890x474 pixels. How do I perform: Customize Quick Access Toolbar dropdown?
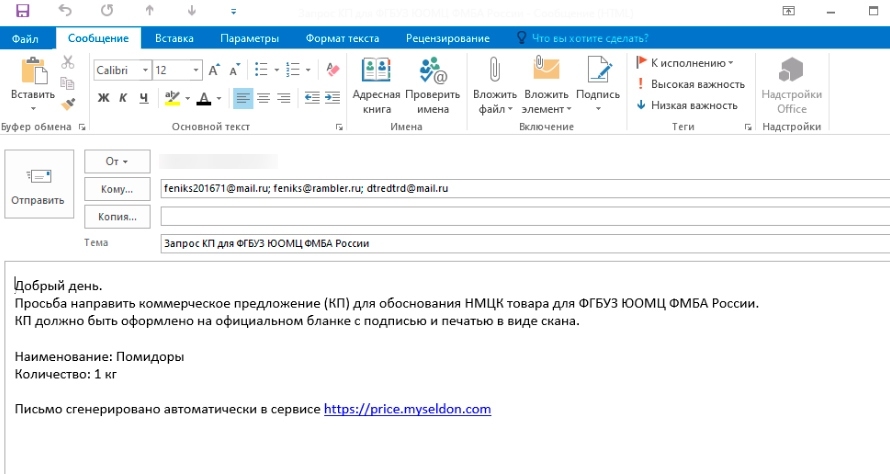tap(233, 11)
